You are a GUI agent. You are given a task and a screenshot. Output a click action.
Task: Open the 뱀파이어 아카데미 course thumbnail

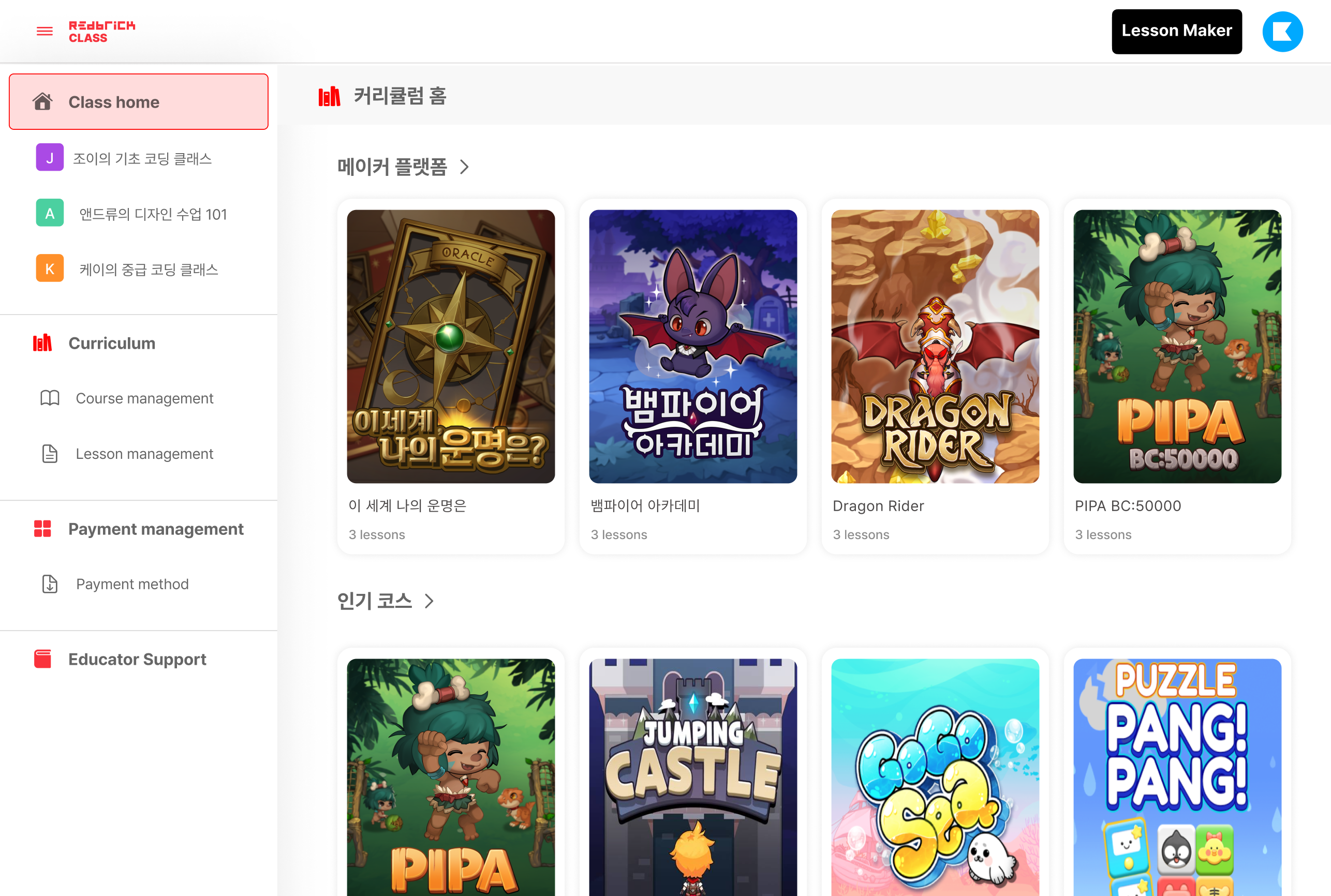point(692,346)
